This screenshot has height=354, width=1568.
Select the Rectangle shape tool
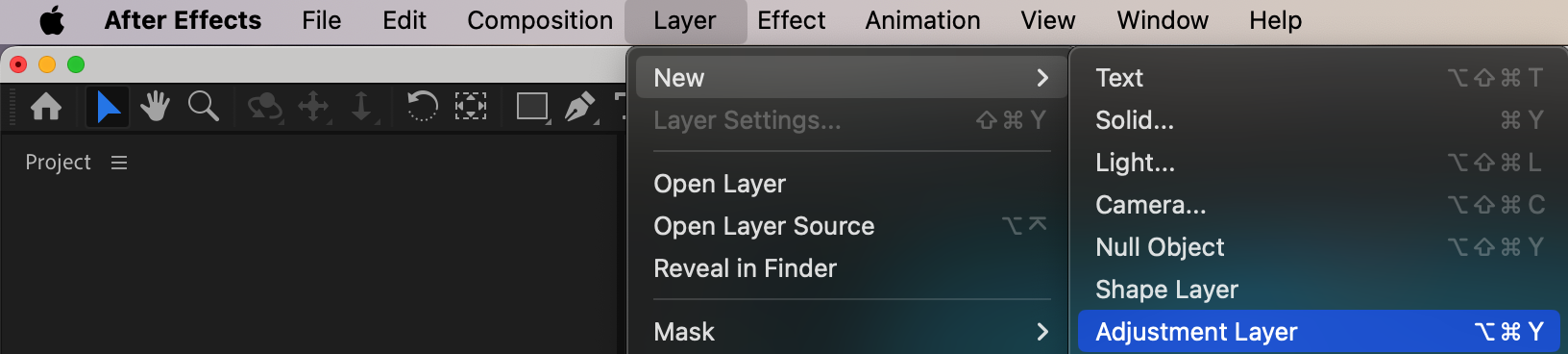(x=532, y=107)
